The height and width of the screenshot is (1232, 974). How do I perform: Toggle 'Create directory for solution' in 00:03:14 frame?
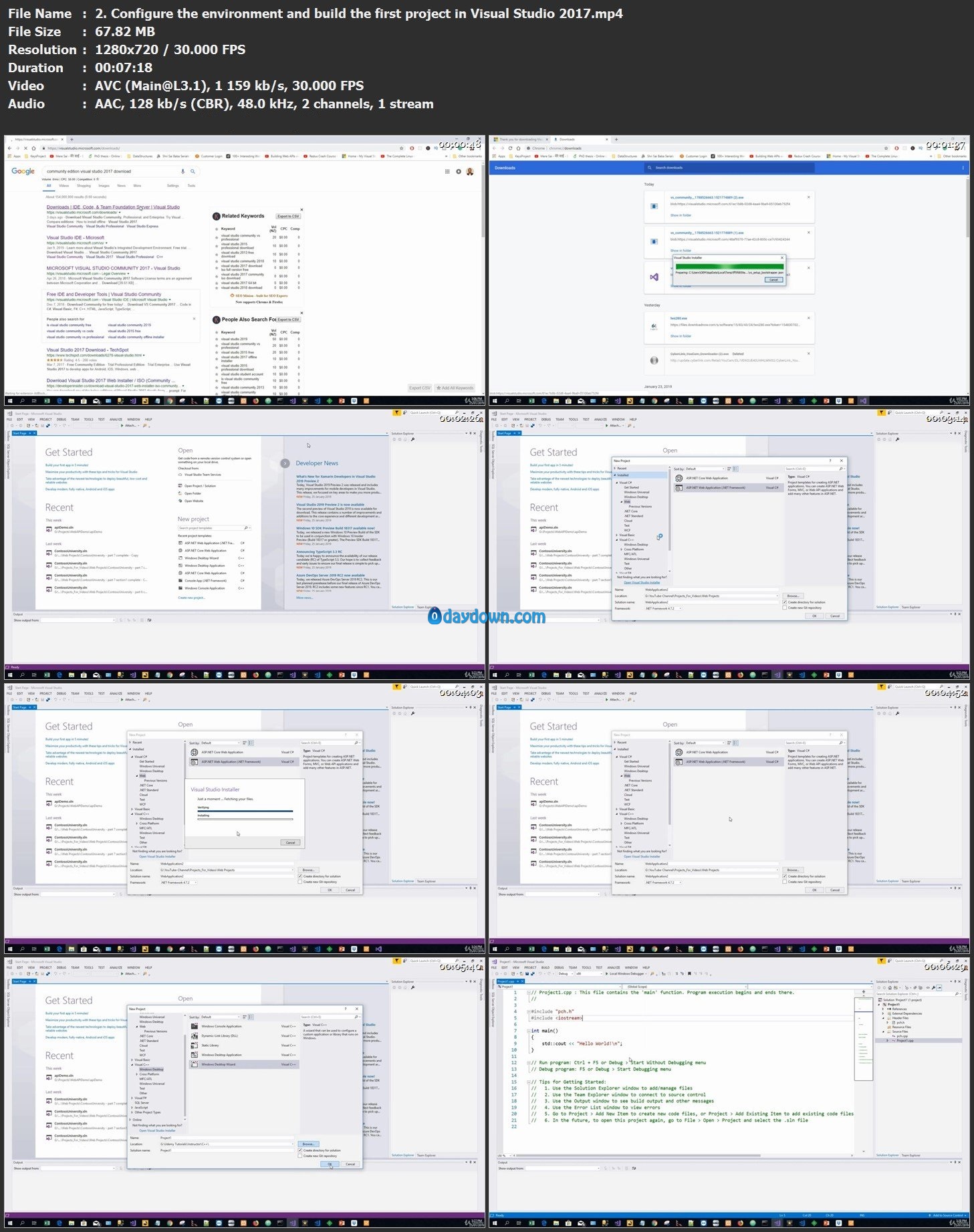pyautogui.click(x=785, y=602)
